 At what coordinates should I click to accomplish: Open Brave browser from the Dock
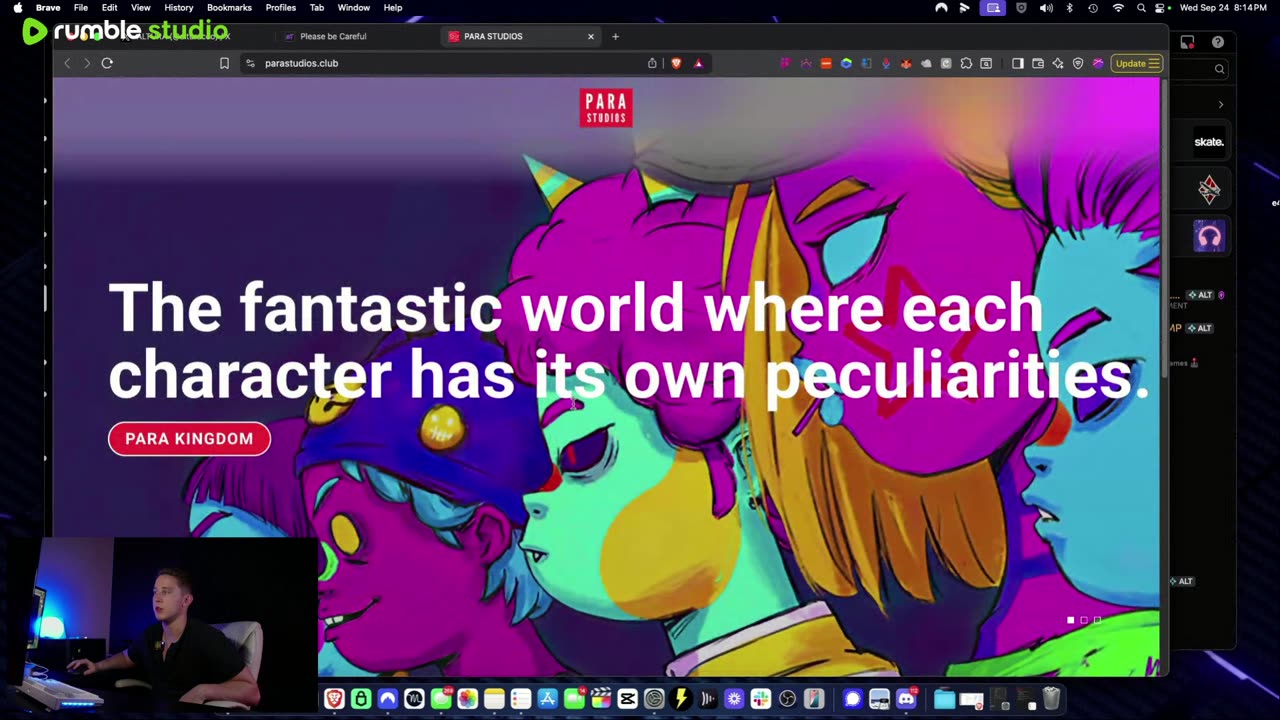click(334, 699)
